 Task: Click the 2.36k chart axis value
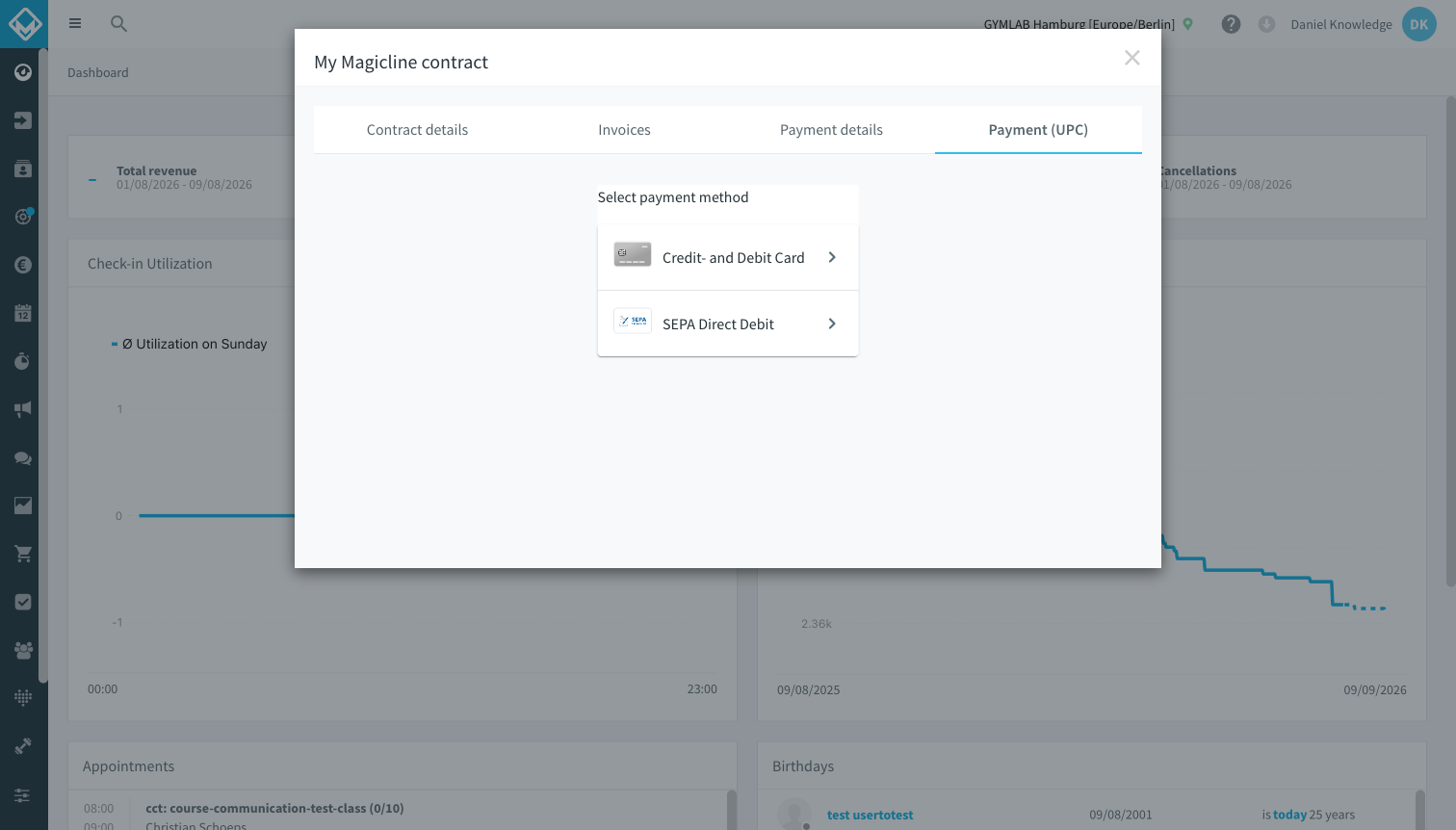[817, 624]
